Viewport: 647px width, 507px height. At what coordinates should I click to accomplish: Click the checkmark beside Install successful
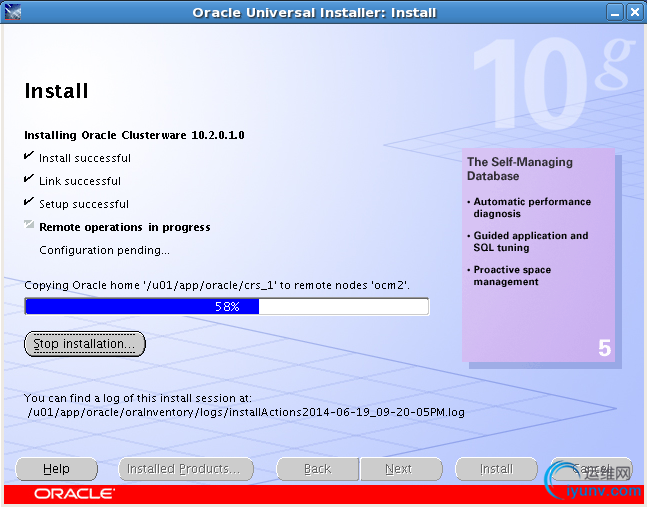(29, 156)
